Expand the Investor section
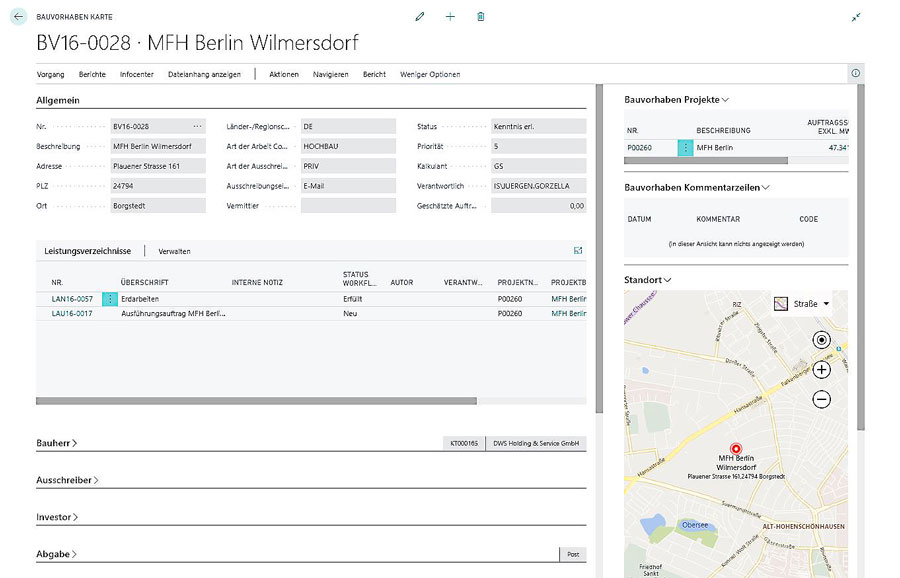Viewport: 900px width, 578px height. tap(57, 517)
